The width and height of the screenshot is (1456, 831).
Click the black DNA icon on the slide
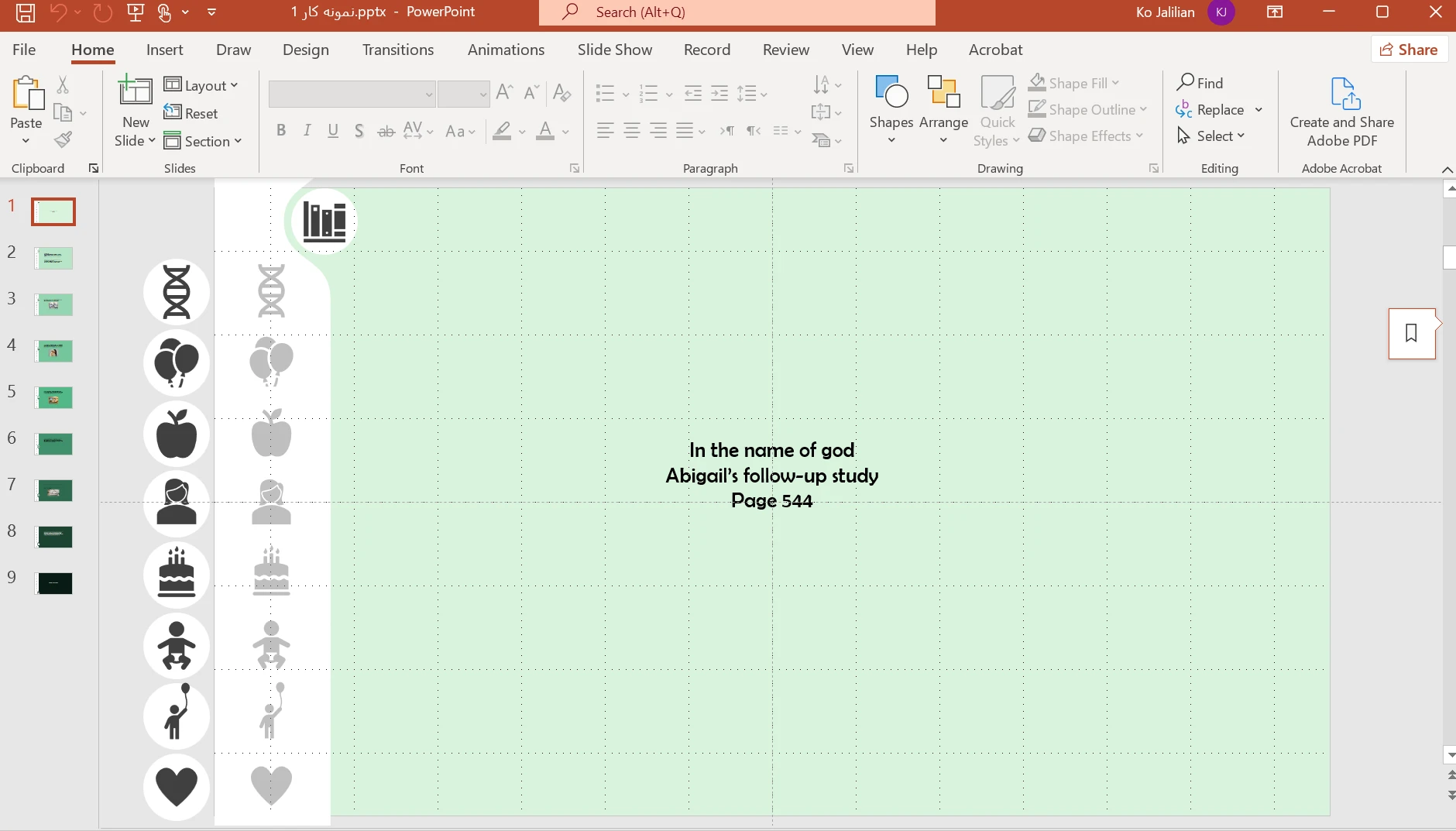[177, 292]
